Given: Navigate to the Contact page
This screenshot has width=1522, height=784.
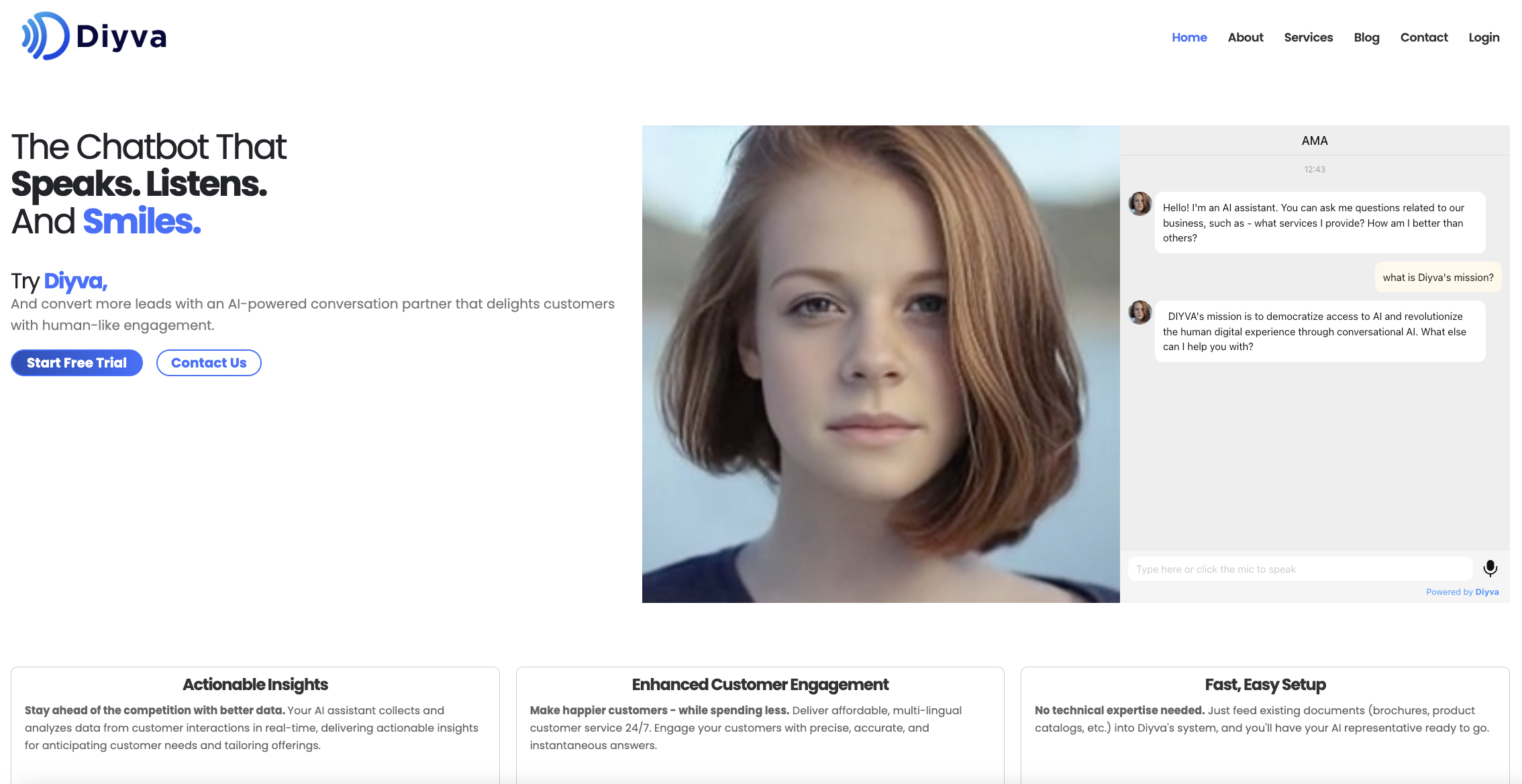Looking at the screenshot, I should (1424, 38).
